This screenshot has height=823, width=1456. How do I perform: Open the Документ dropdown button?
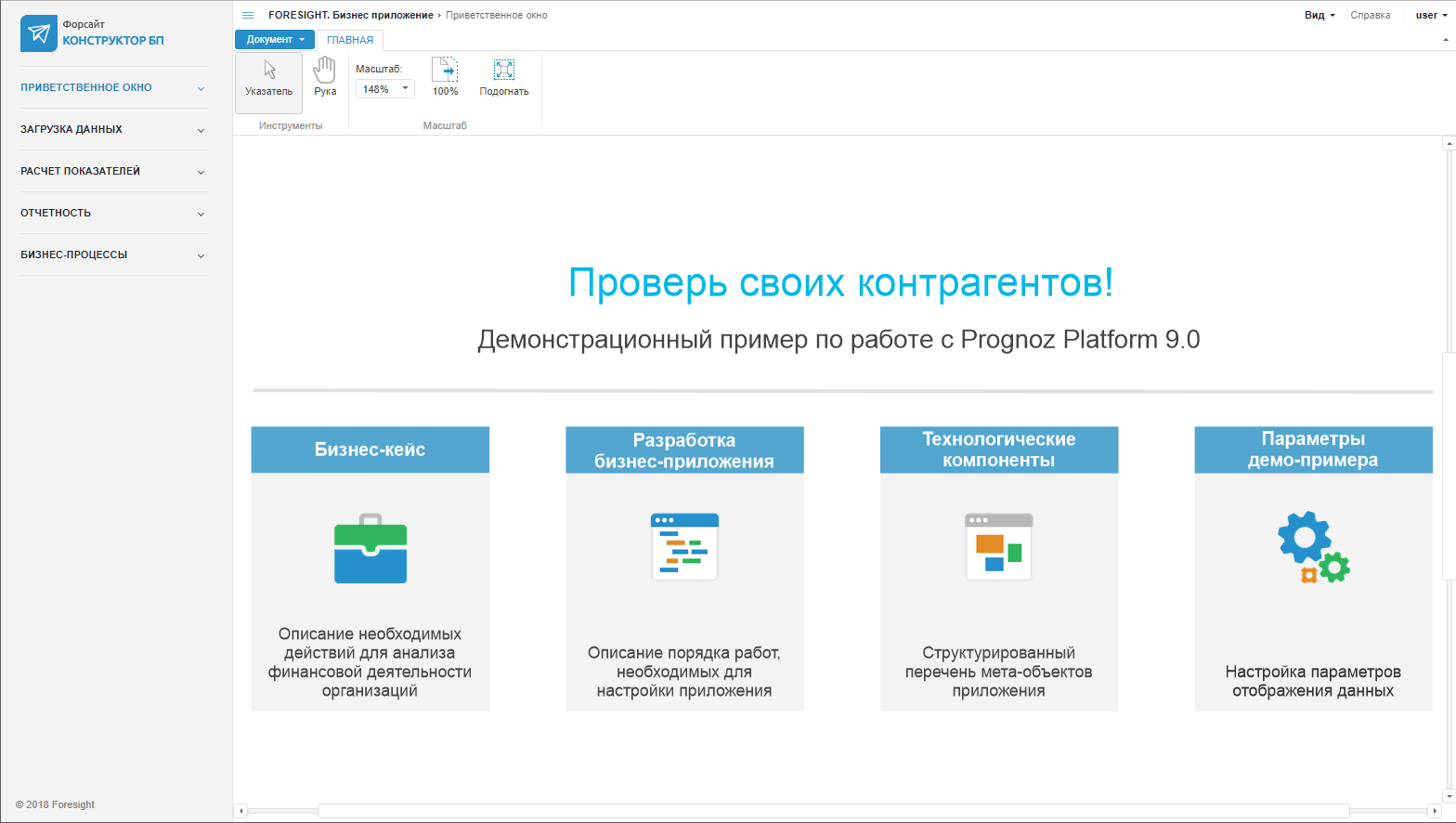click(x=275, y=39)
